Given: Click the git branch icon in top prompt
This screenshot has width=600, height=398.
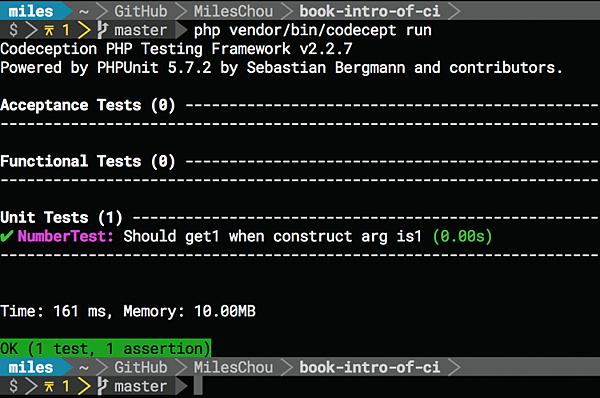Looking at the screenshot, I should [x=102, y=30].
